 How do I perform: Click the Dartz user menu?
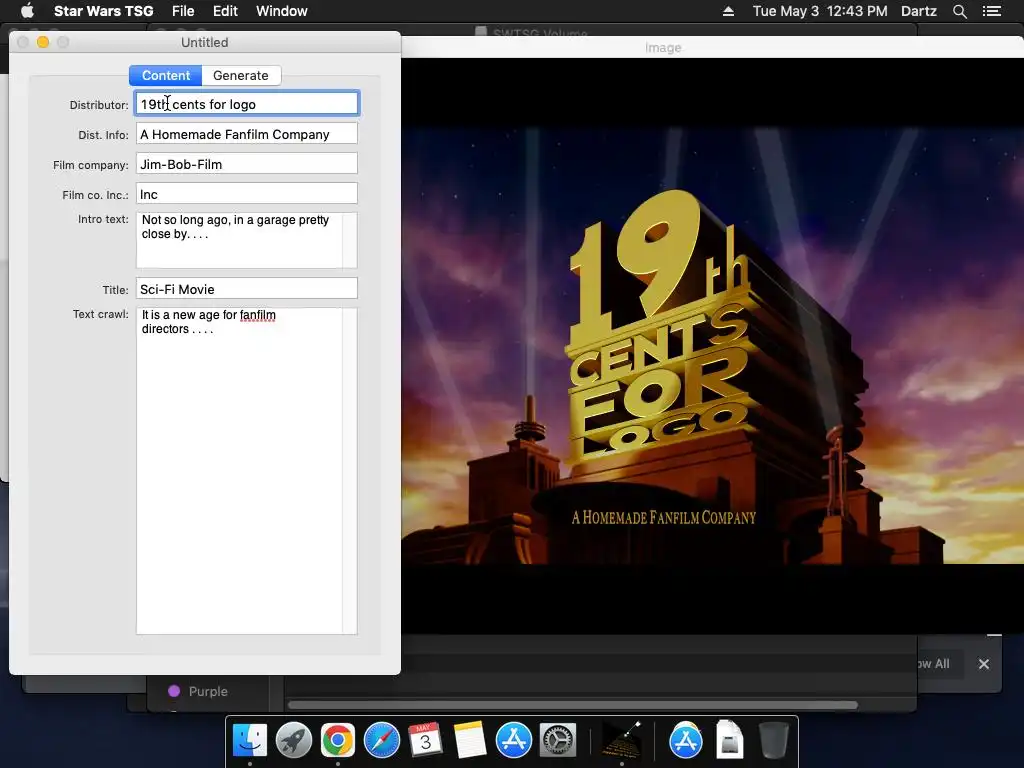pos(918,11)
